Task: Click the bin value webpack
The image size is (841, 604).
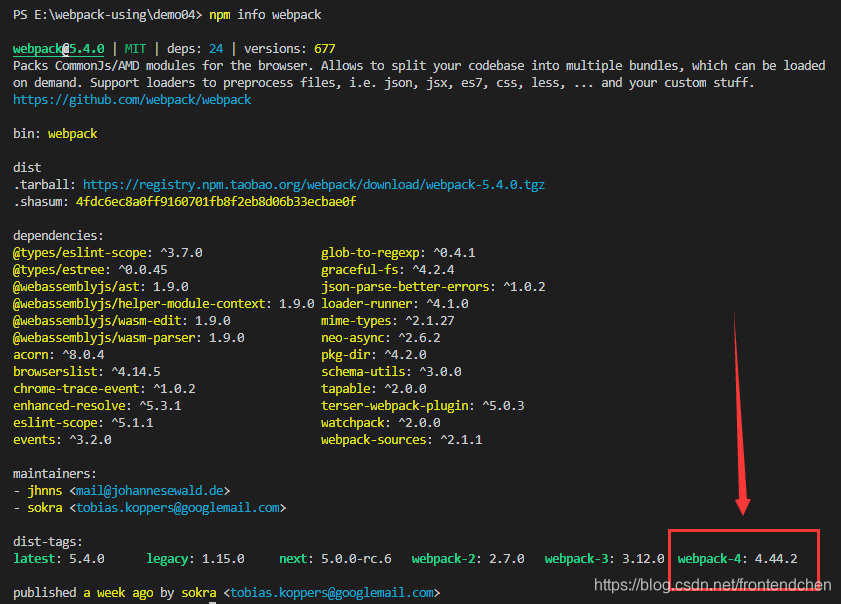Action: [x=72, y=134]
